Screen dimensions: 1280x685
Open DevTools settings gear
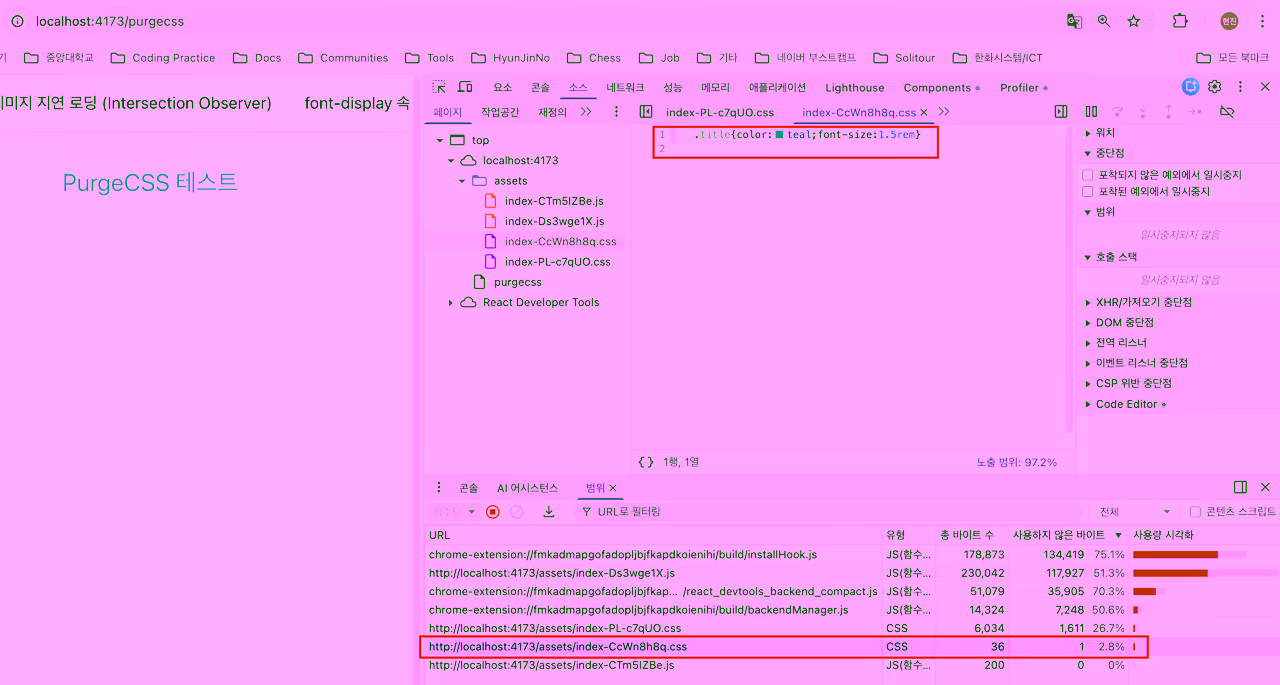(x=1215, y=88)
